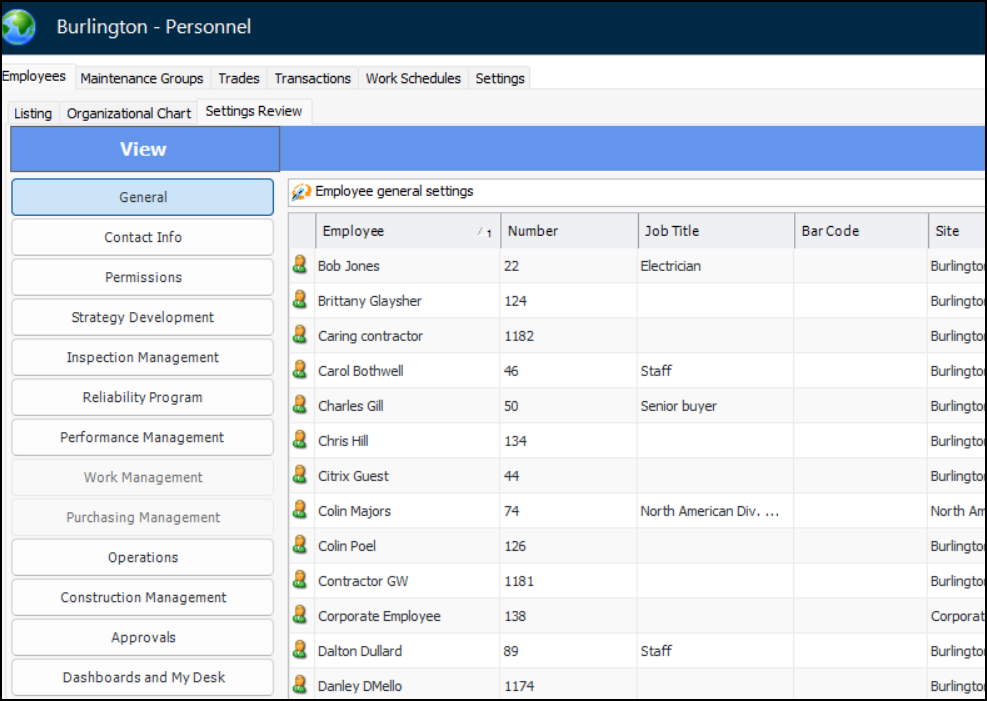The width and height of the screenshot is (987, 701).
Task: Click the icon beside Dalton Dullard
Action: (299, 651)
